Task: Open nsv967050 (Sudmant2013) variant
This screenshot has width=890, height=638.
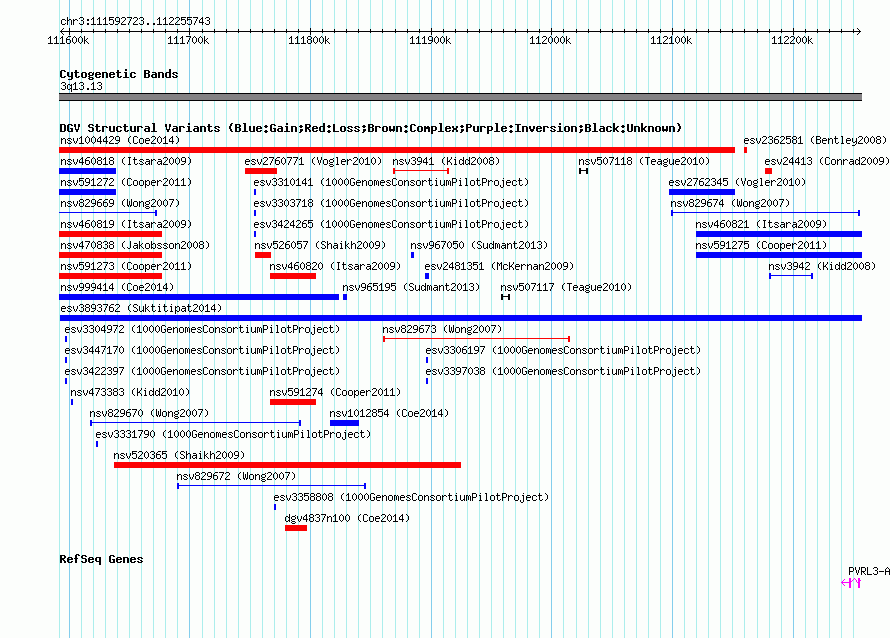Action: coord(479,245)
